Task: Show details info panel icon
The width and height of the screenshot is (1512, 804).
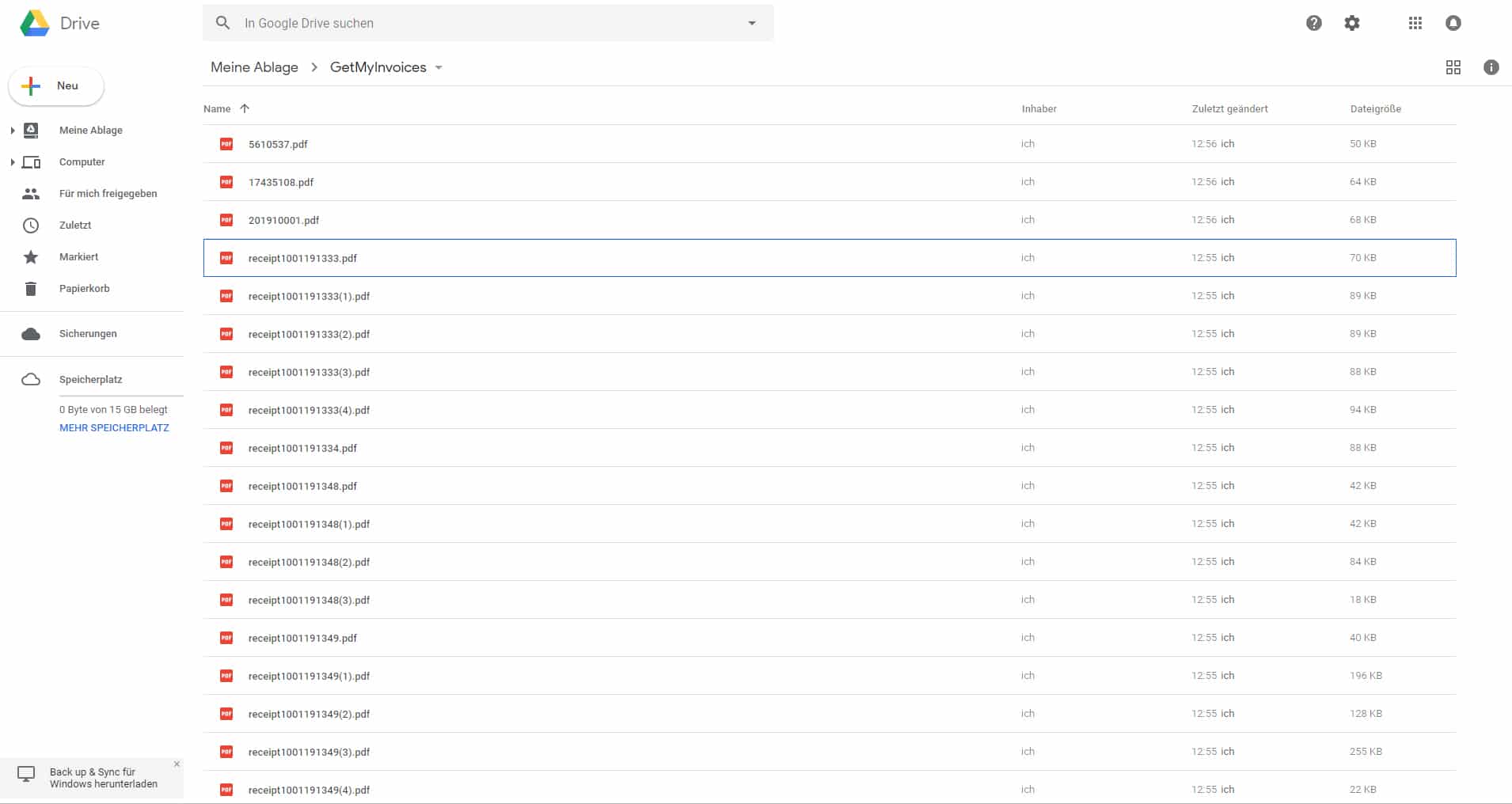Action: coord(1491,67)
